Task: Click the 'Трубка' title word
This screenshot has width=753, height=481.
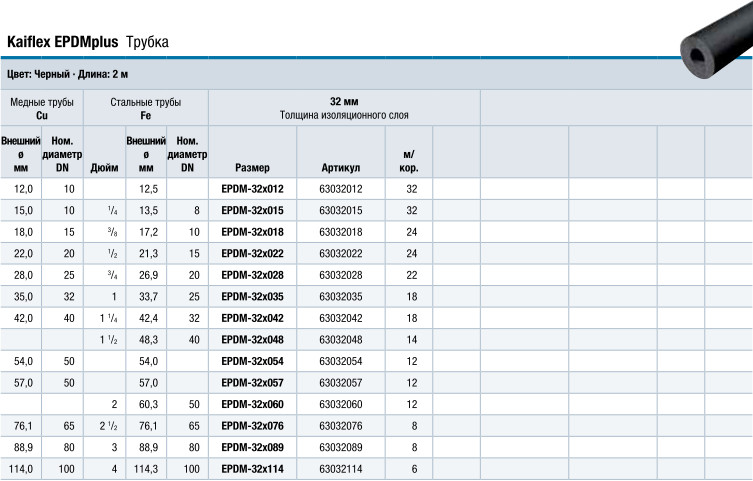Action: [x=147, y=42]
